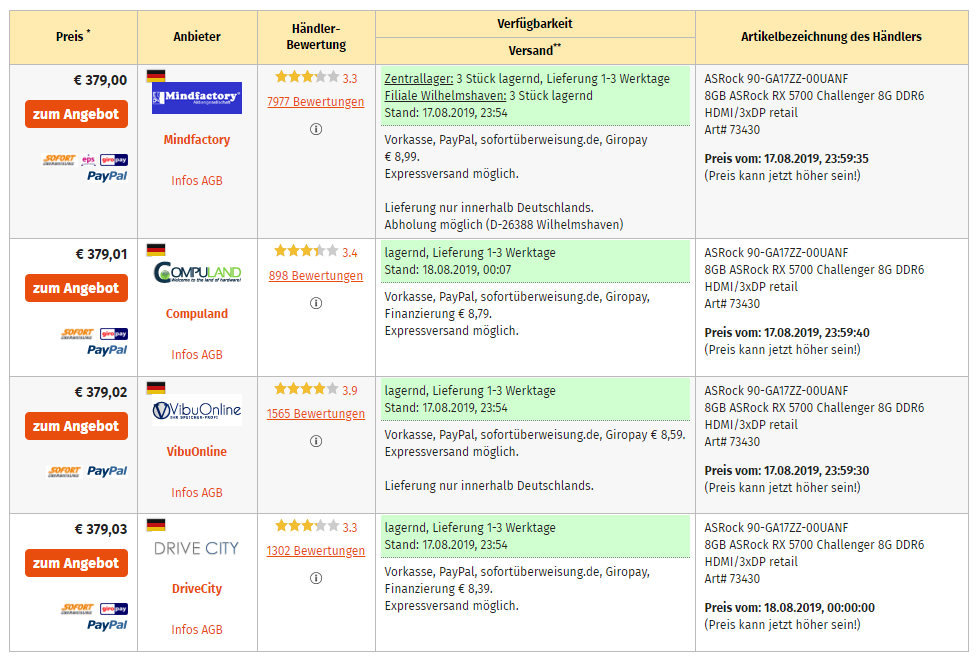978x660 pixels.
Task: Click the Händler-Bewertung column header
Action: 316,37
